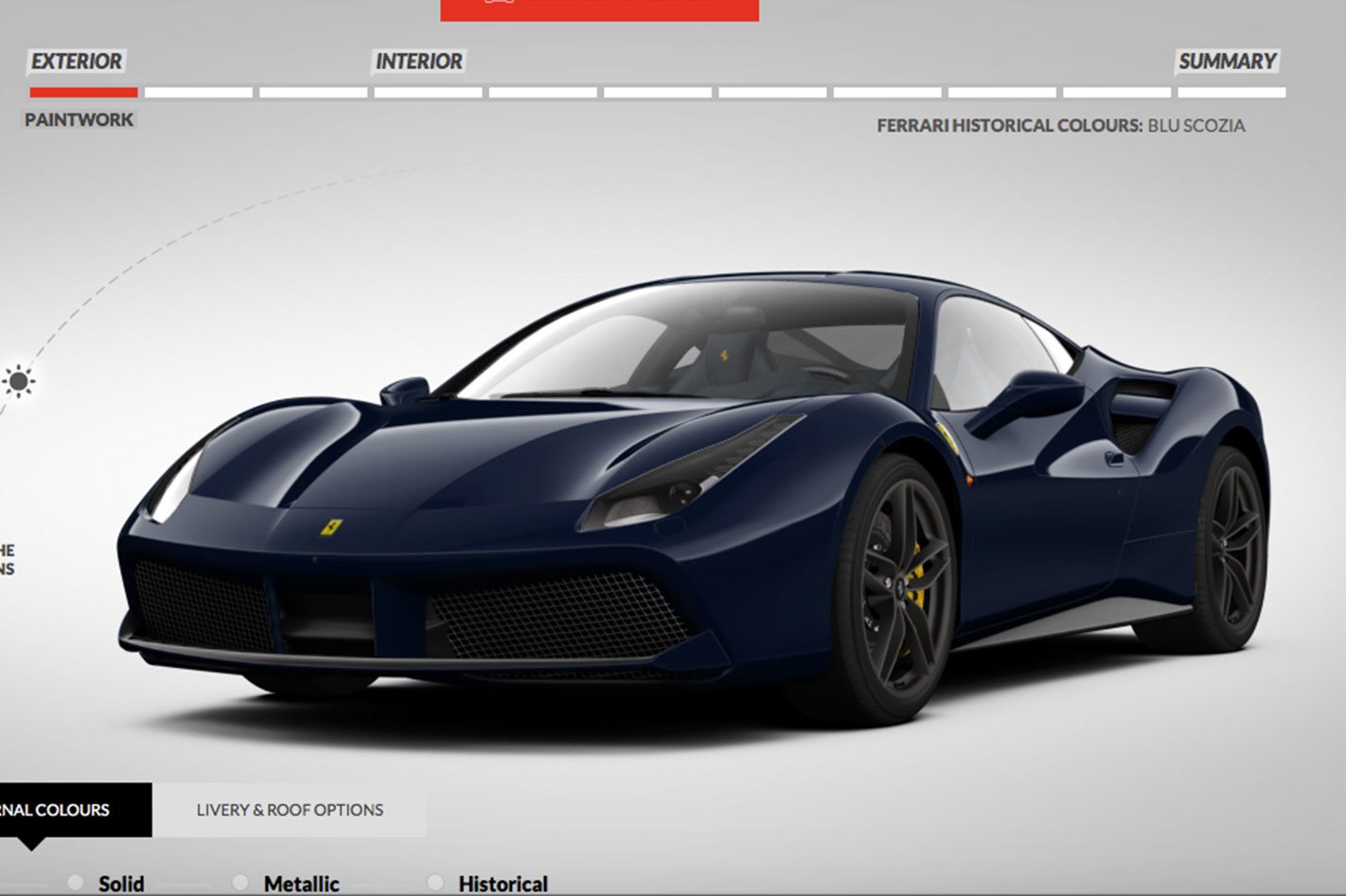Open the EXTERIOR section tab
This screenshot has height=896, width=1346.
[77, 61]
